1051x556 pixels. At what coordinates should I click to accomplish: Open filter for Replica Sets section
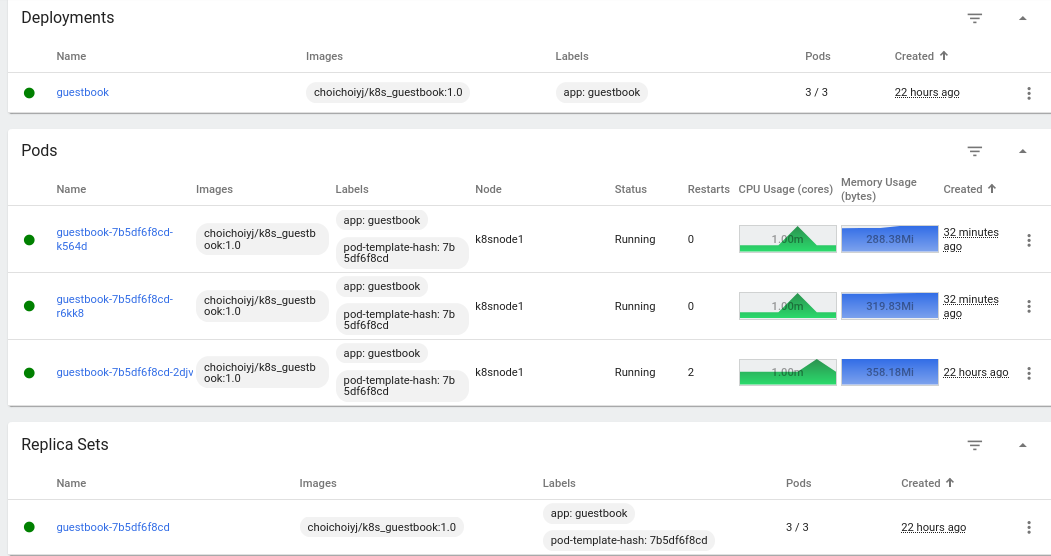pyautogui.click(x=975, y=445)
